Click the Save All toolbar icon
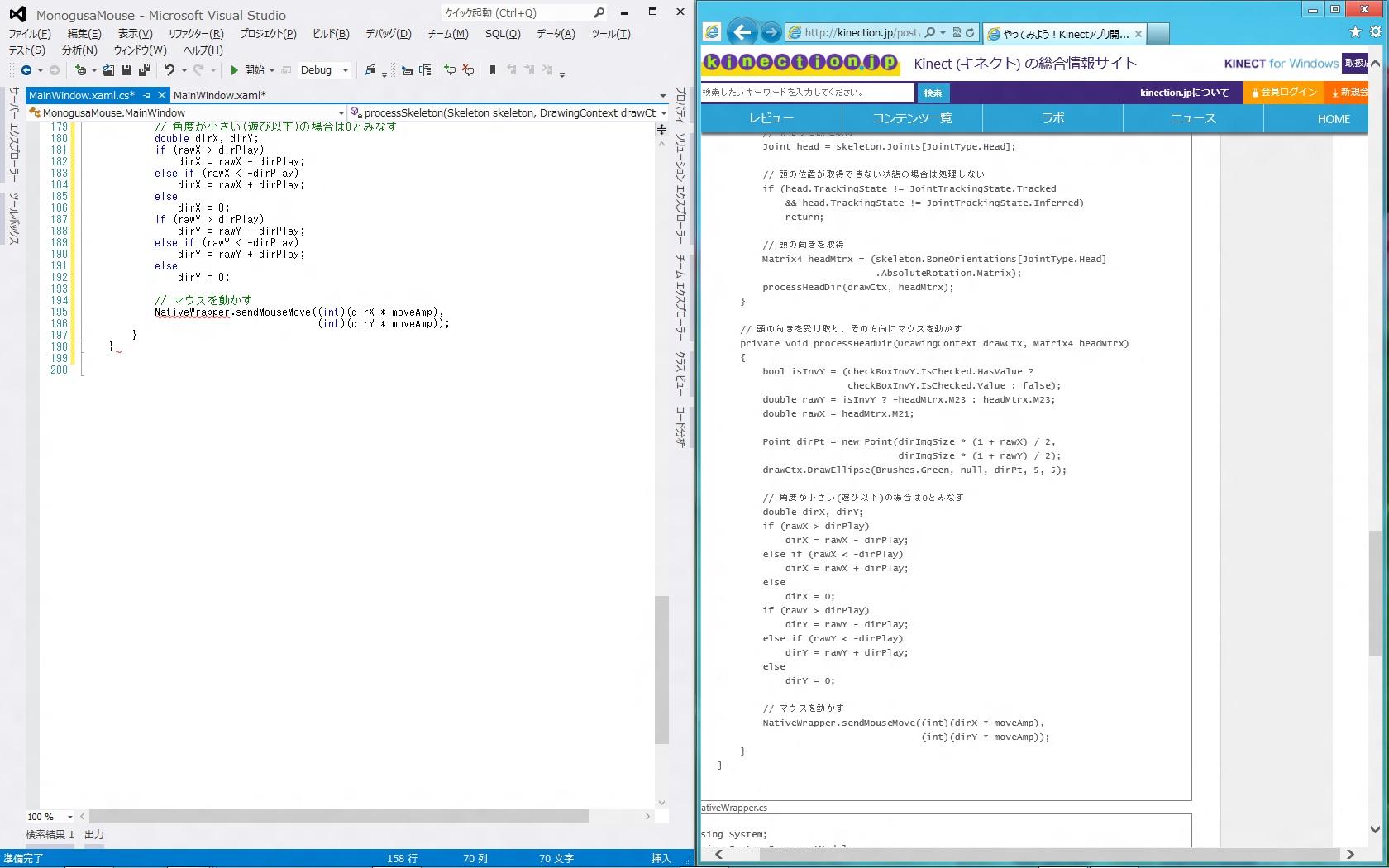Viewport: 1389px width, 868px height. pos(145,70)
